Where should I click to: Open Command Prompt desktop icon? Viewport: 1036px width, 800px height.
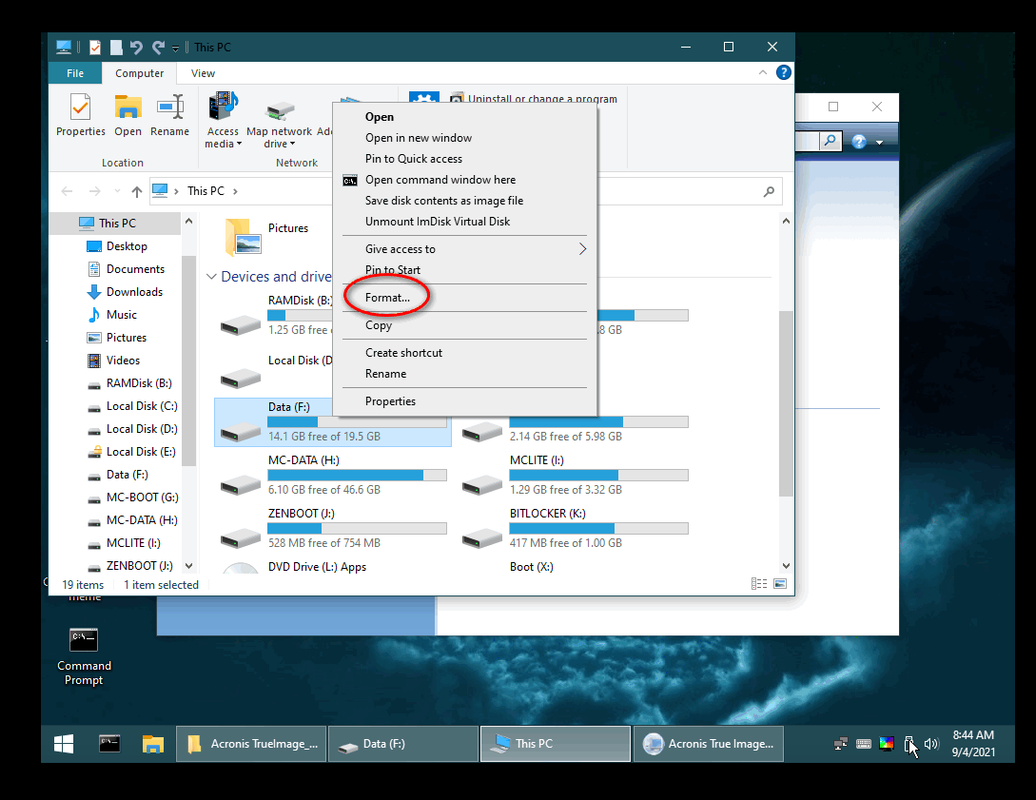point(83,655)
